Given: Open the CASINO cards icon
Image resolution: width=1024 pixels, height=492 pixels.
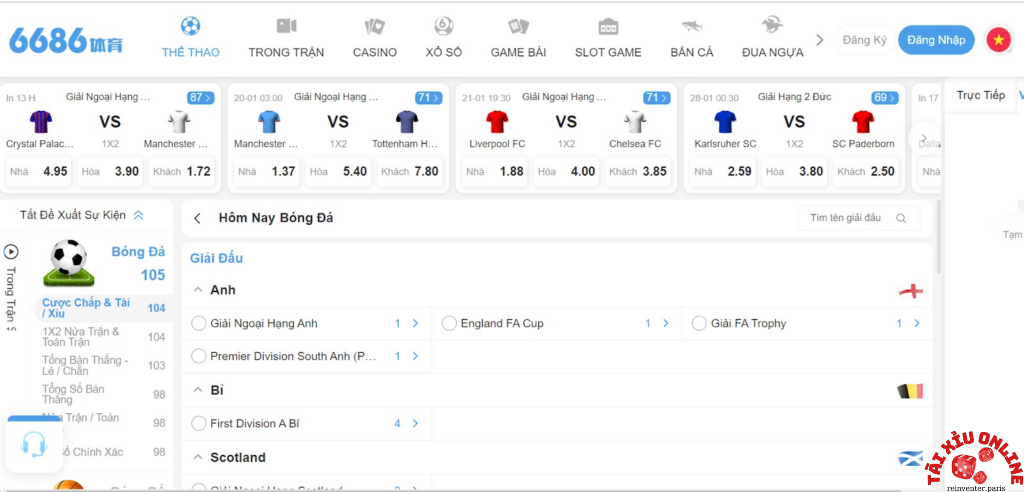Looking at the screenshot, I should pos(374,27).
